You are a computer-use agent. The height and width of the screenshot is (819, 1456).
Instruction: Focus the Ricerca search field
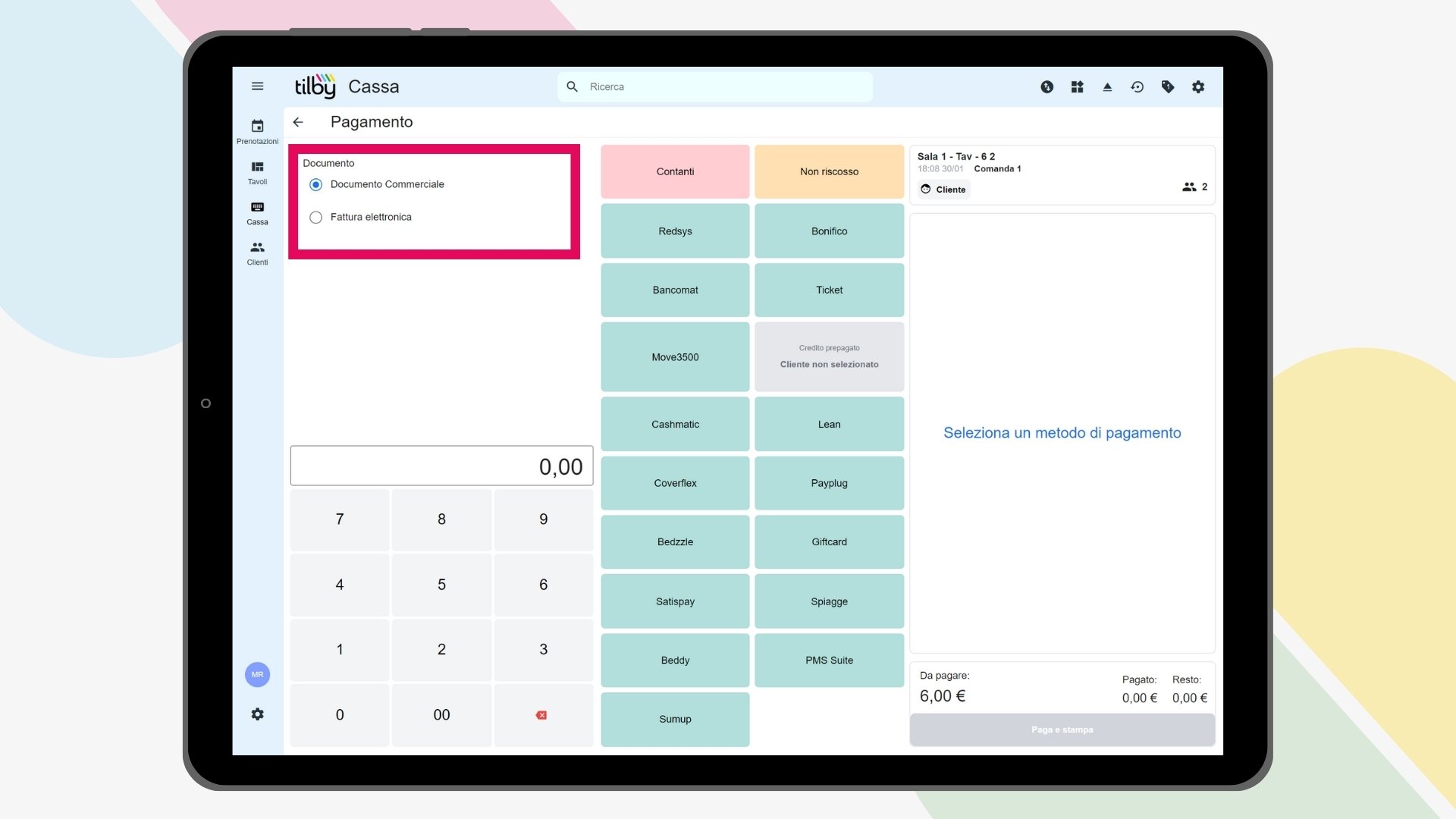tap(715, 86)
